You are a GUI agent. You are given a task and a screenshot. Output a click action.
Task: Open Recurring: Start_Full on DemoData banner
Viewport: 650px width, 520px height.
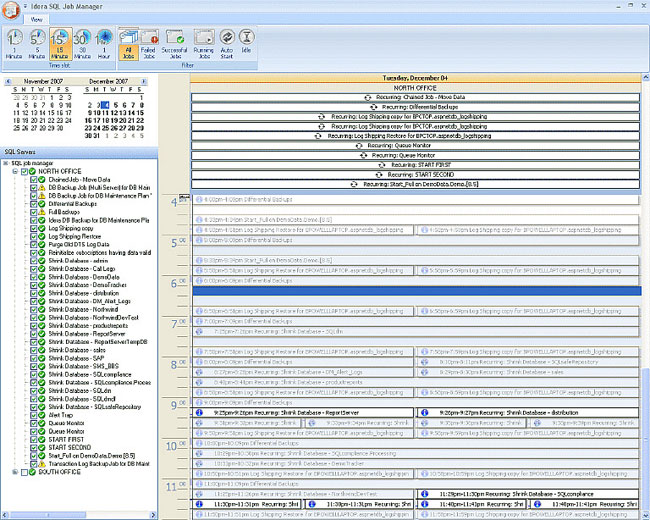point(415,184)
